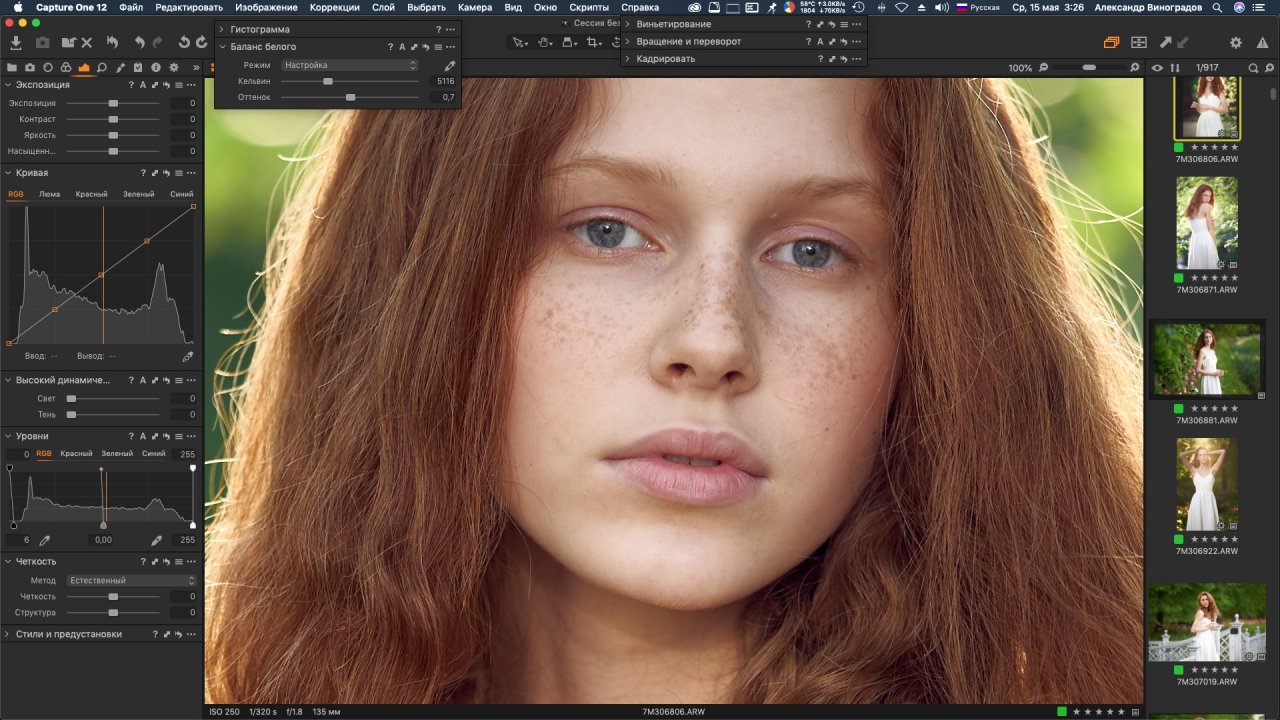
Task: Click the Levels highlight picker eyedropper
Action: click(x=156, y=539)
